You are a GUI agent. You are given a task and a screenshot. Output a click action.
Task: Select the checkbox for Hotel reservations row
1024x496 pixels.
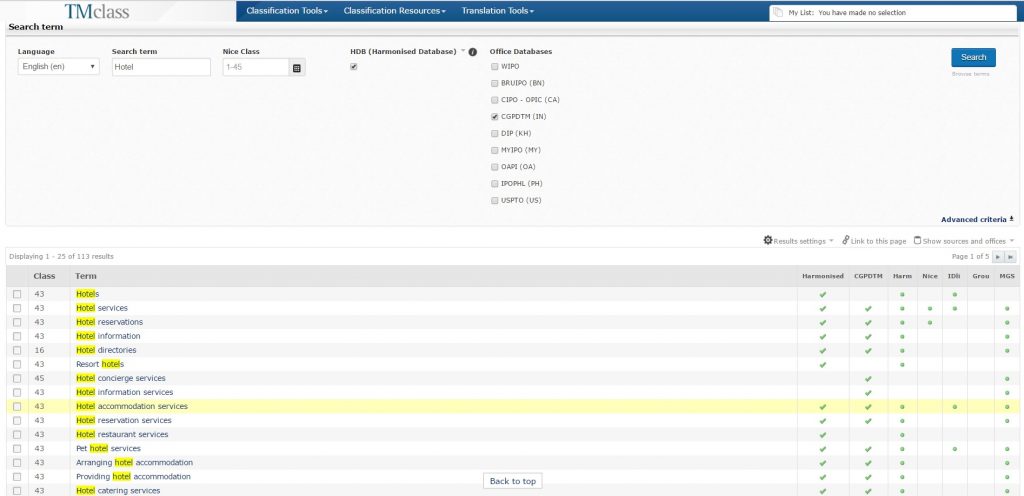tap(17, 322)
